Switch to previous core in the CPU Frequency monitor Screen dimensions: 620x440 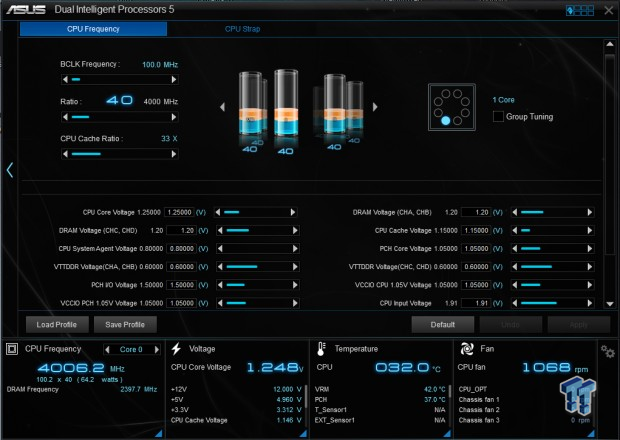107,349
